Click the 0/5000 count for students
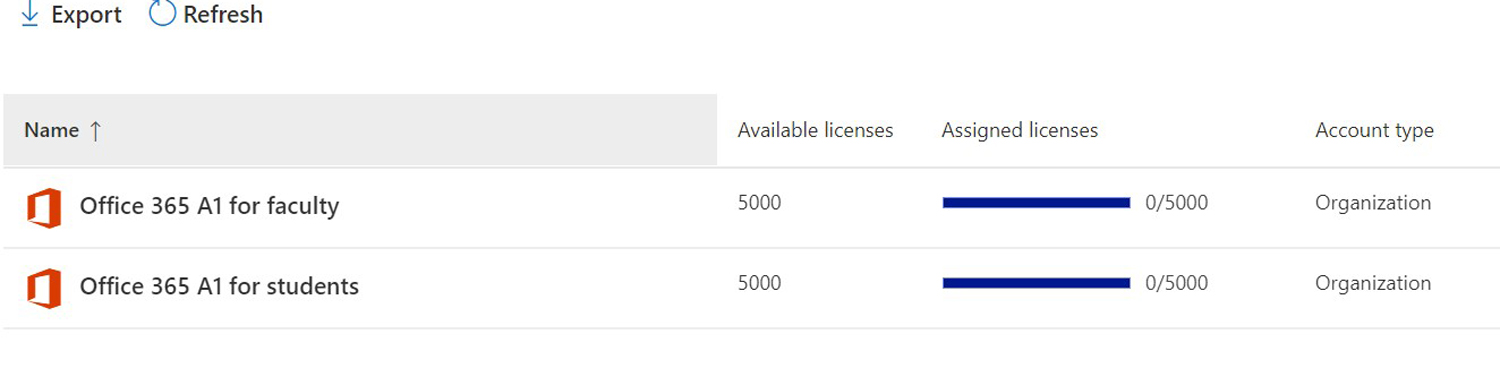The width and height of the screenshot is (1500, 368). click(x=1176, y=283)
